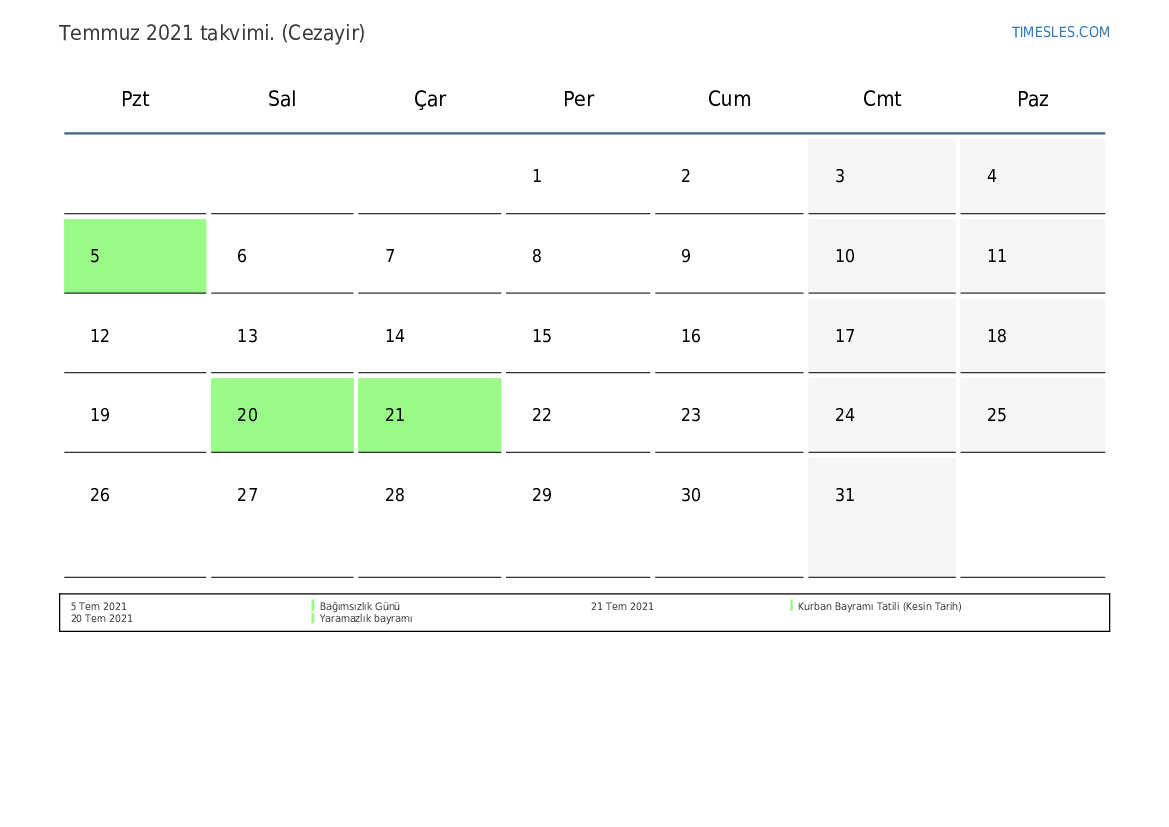This screenshot has height=827, width=1169.
Task: Click date 30 in the calendar
Action: point(729,518)
